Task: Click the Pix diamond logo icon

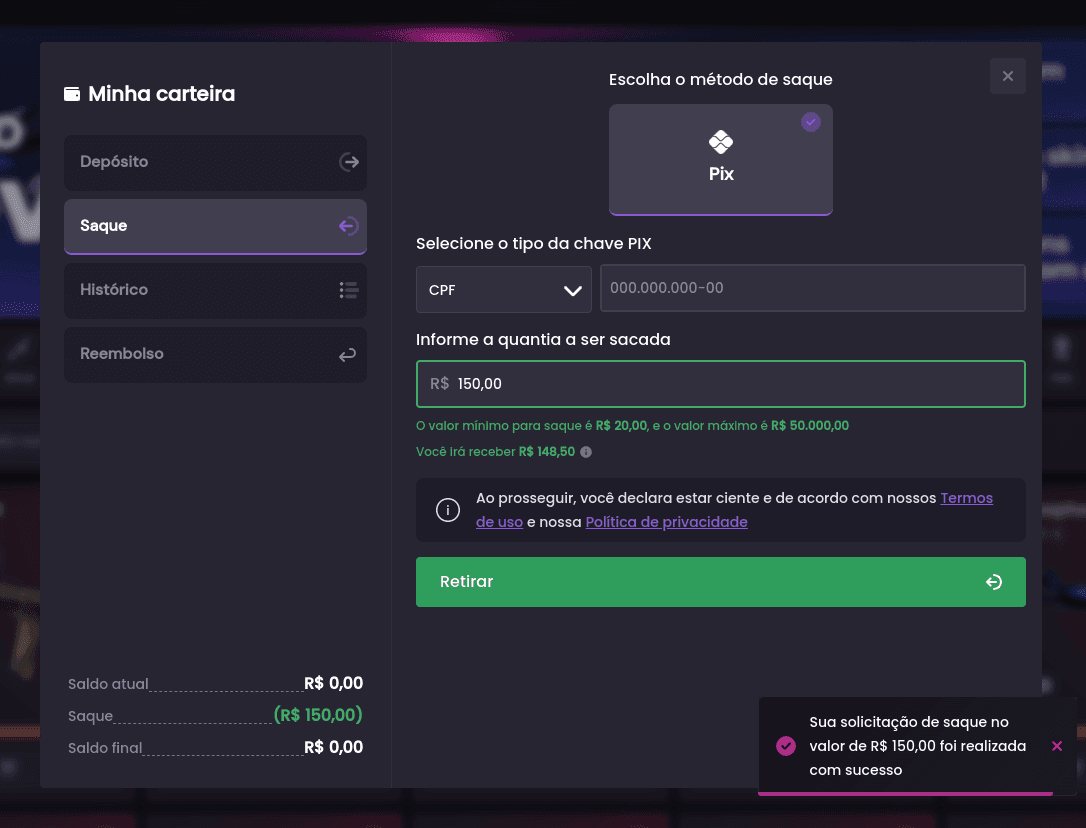Action: tap(720, 142)
